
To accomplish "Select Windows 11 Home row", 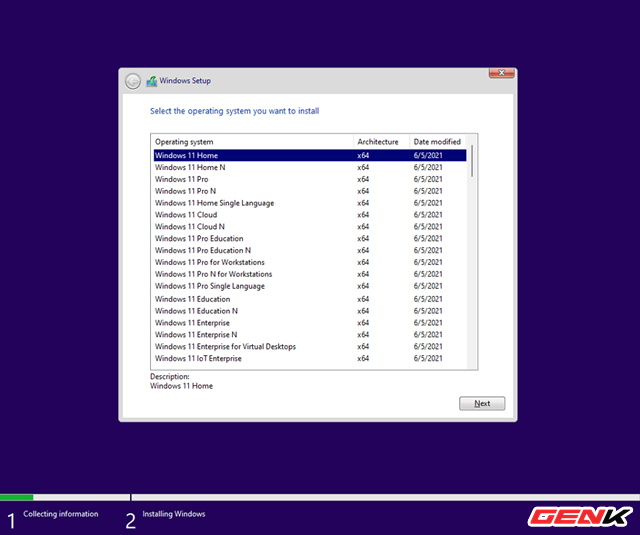I will click(310, 155).
